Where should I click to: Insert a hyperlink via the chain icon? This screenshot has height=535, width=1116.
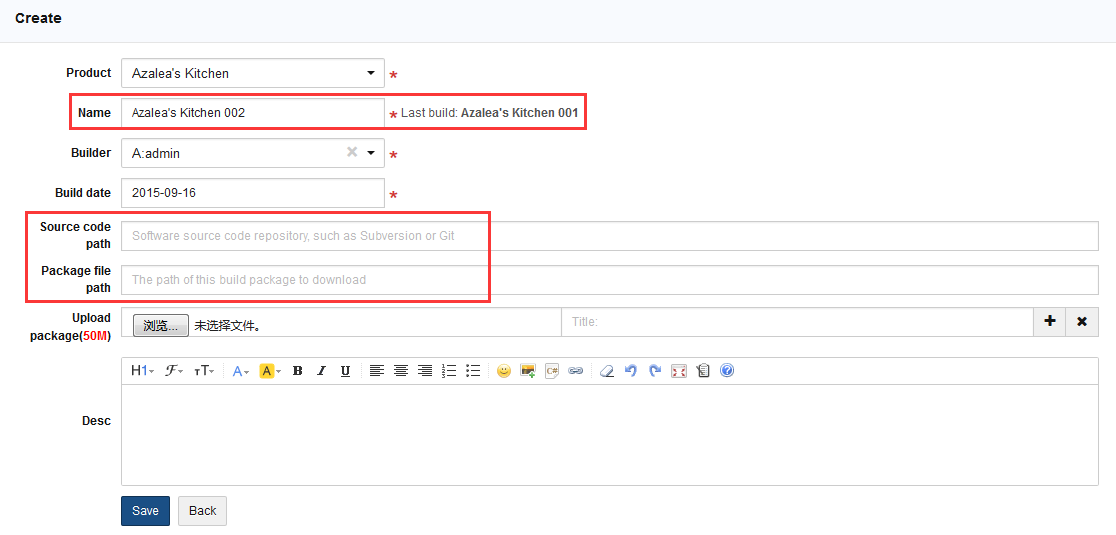(576, 371)
